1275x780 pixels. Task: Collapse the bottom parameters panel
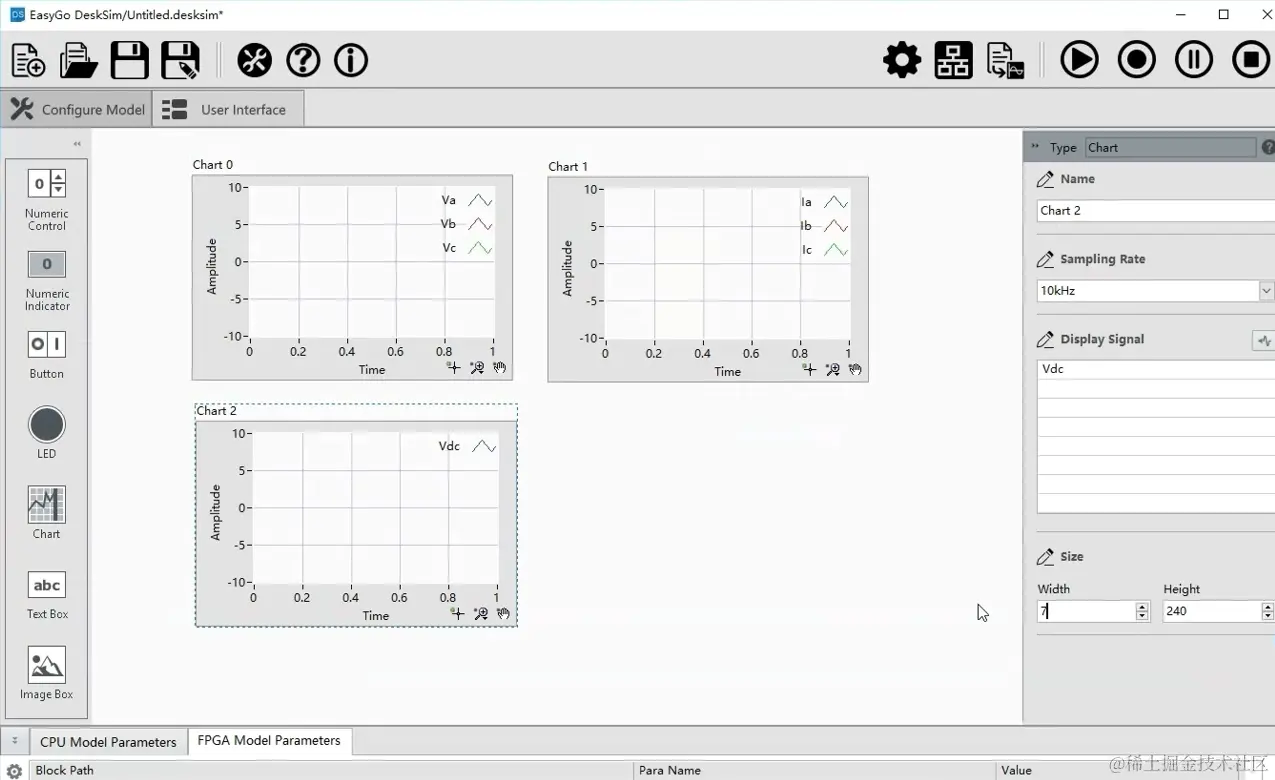[x=14, y=741]
